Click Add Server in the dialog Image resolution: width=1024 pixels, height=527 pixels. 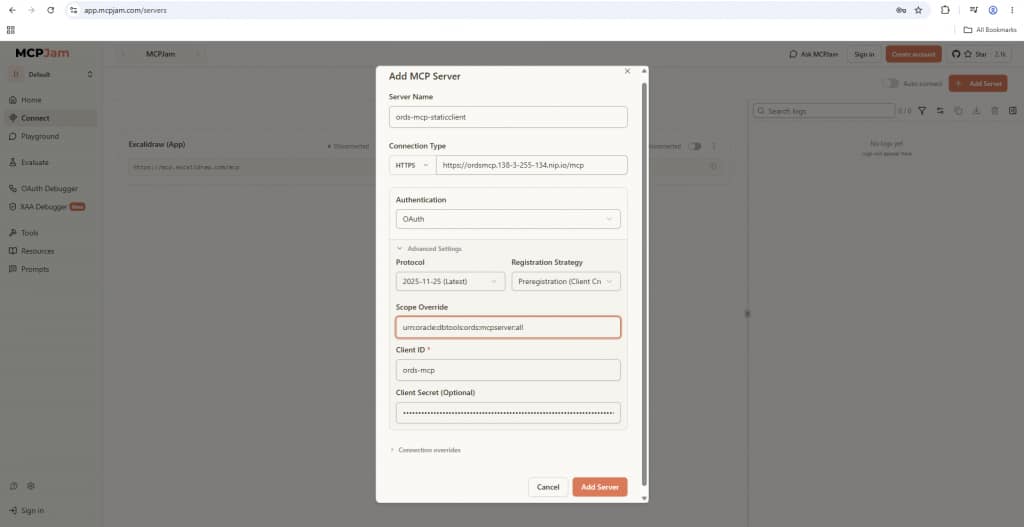(x=600, y=487)
